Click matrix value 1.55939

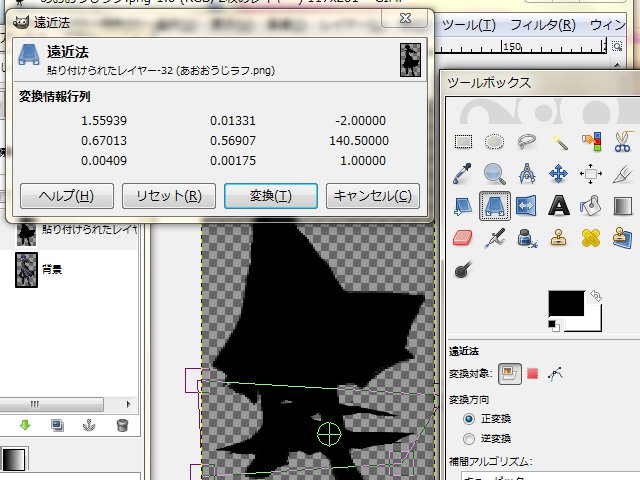104,121
